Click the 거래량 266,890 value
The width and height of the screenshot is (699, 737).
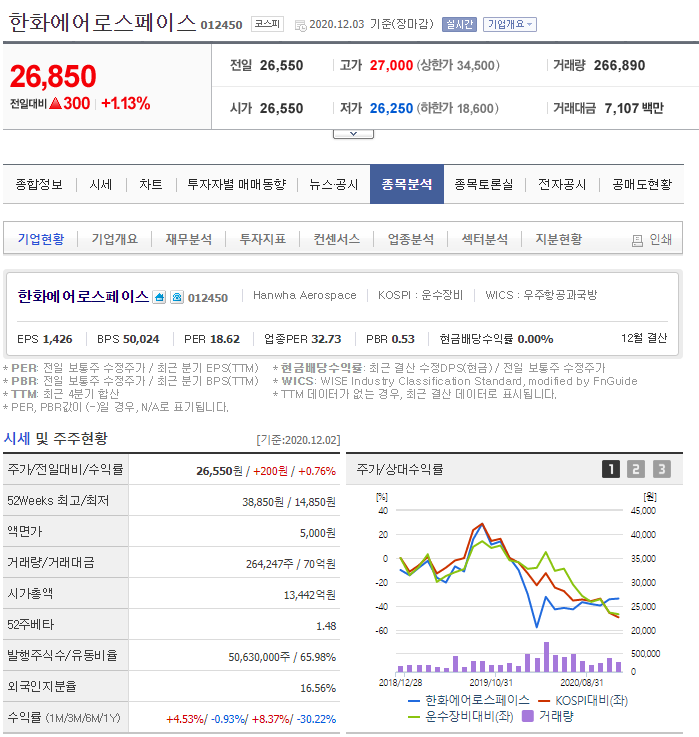click(x=619, y=65)
